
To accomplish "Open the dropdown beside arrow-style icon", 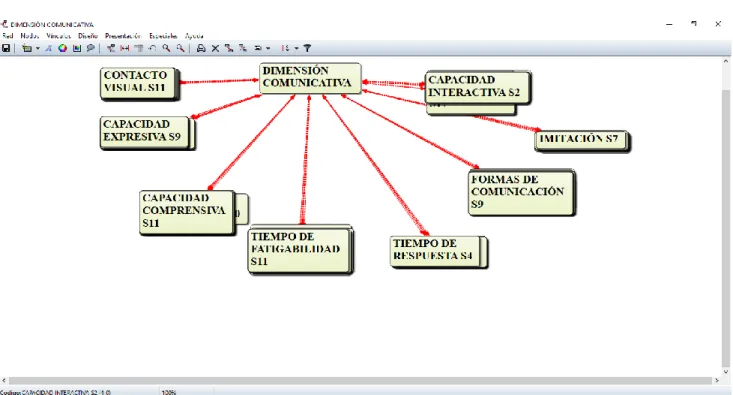I will (x=268, y=48).
